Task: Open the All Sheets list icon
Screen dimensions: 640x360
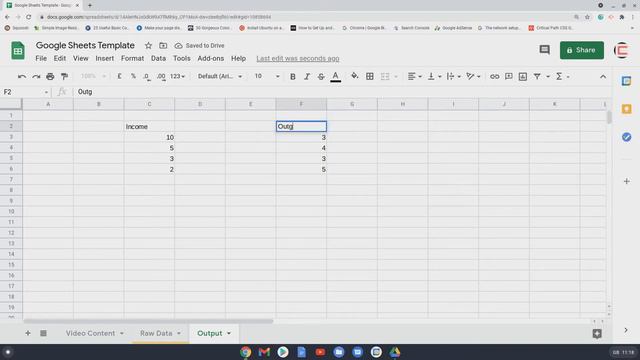Action: coord(43,333)
